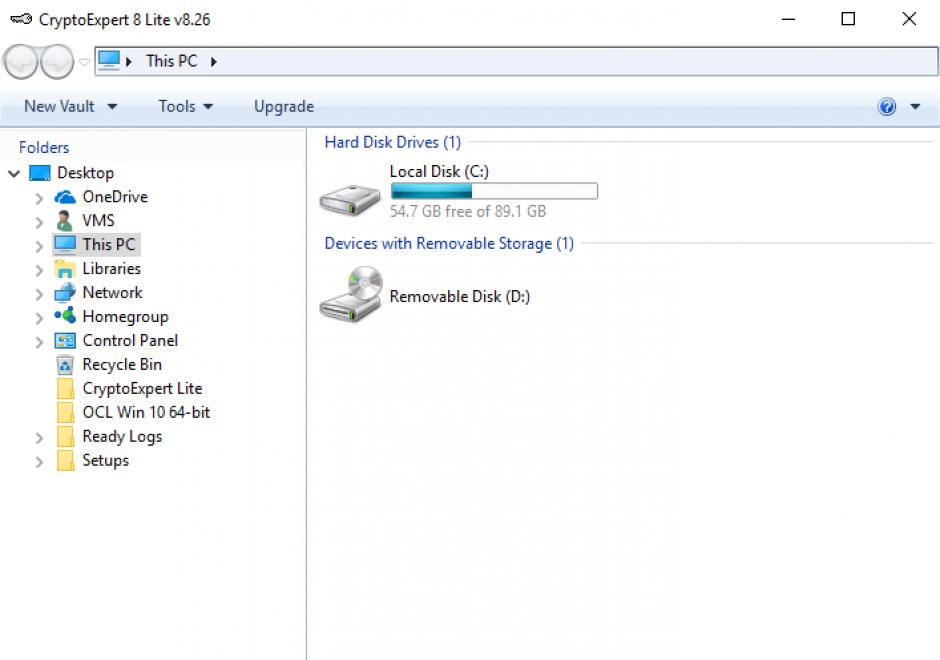940x660 pixels.
Task: Click the Removable Disk (D:) label
Action: (459, 297)
